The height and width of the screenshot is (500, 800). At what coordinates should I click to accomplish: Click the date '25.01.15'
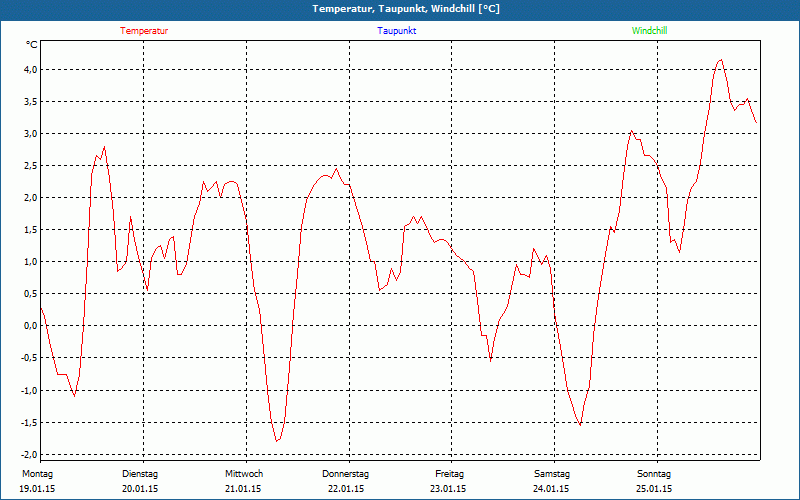(x=654, y=489)
